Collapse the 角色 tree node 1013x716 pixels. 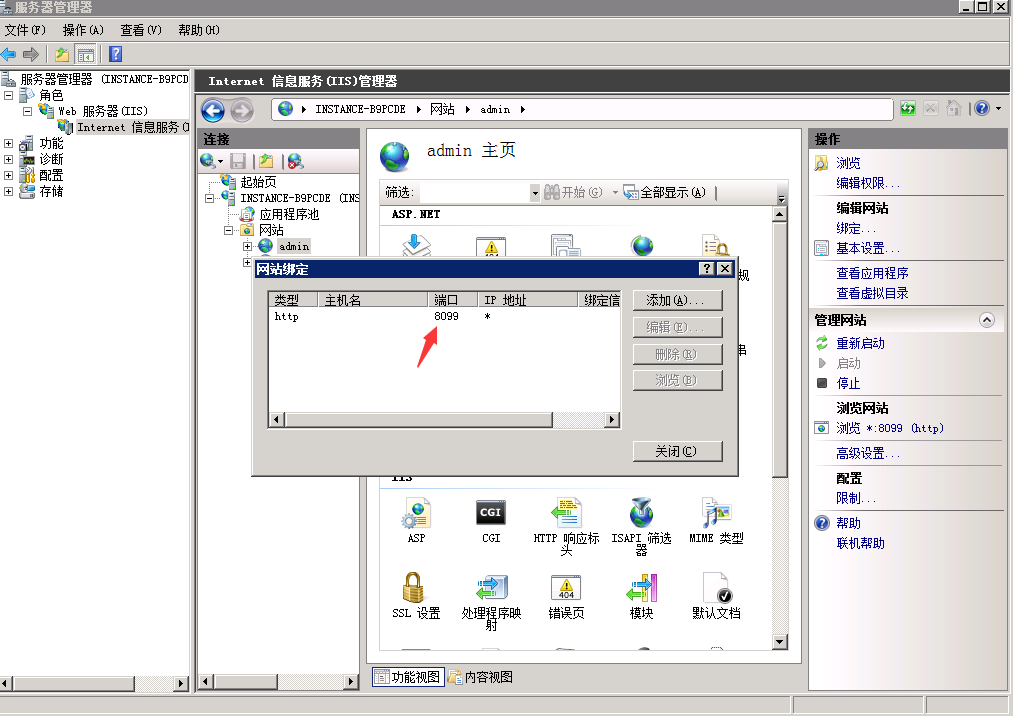[8, 96]
